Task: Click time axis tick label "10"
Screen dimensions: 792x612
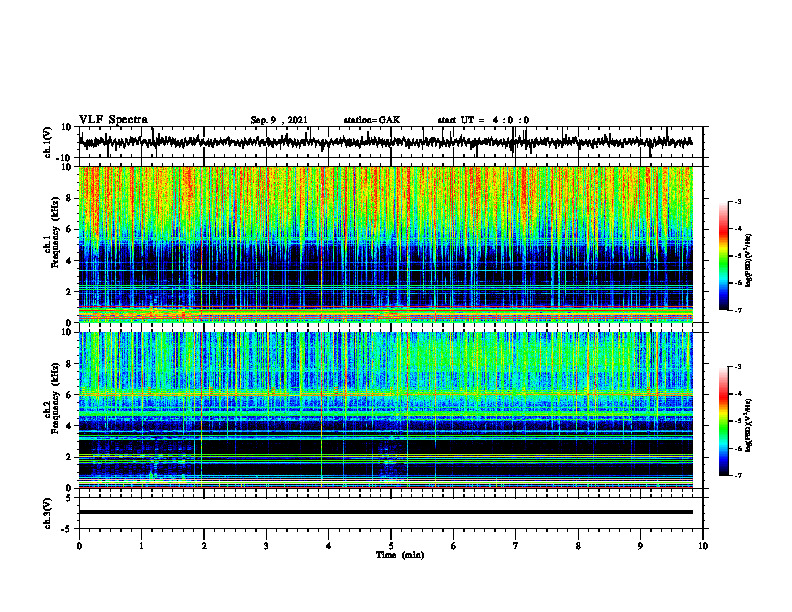Action: pos(703,546)
